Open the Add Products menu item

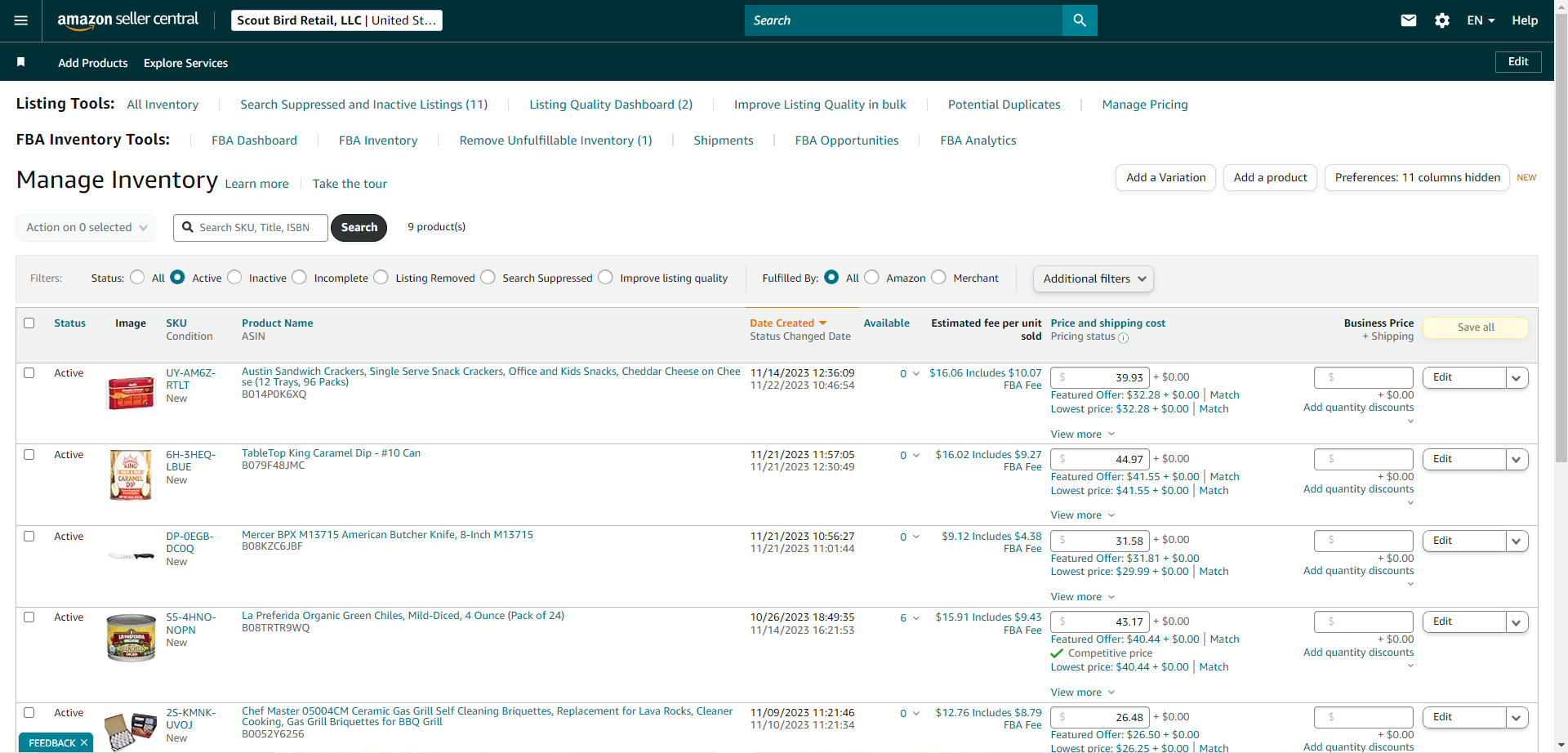[x=93, y=63]
